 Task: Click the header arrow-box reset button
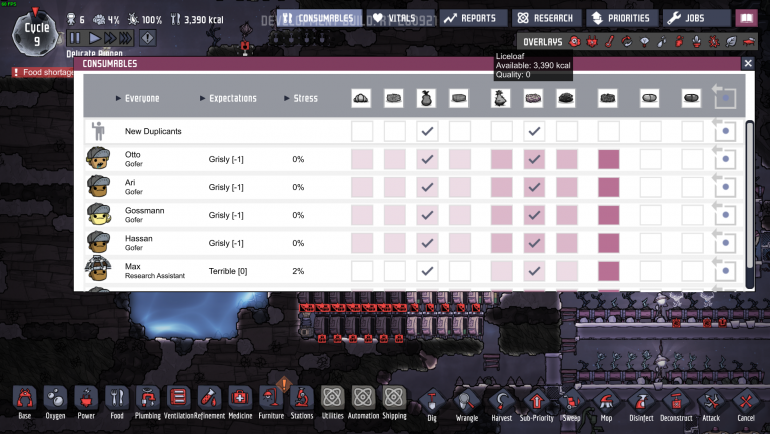pyautogui.click(x=724, y=97)
